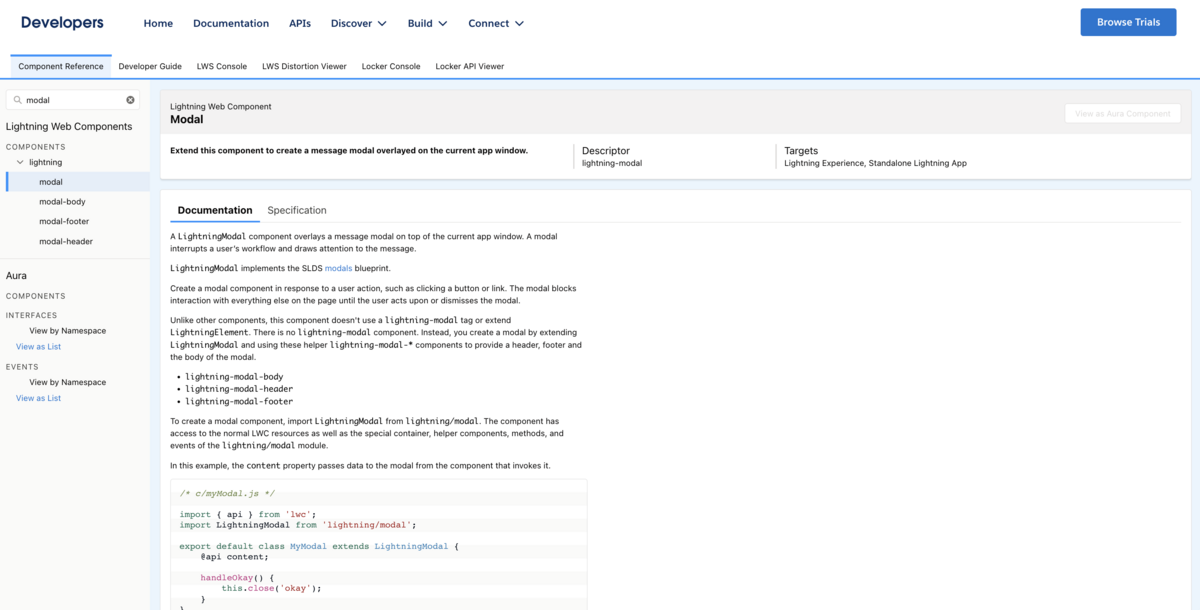This screenshot has width=1200, height=610.
Task: Click Home in the top navigation
Action: [x=158, y=23]
